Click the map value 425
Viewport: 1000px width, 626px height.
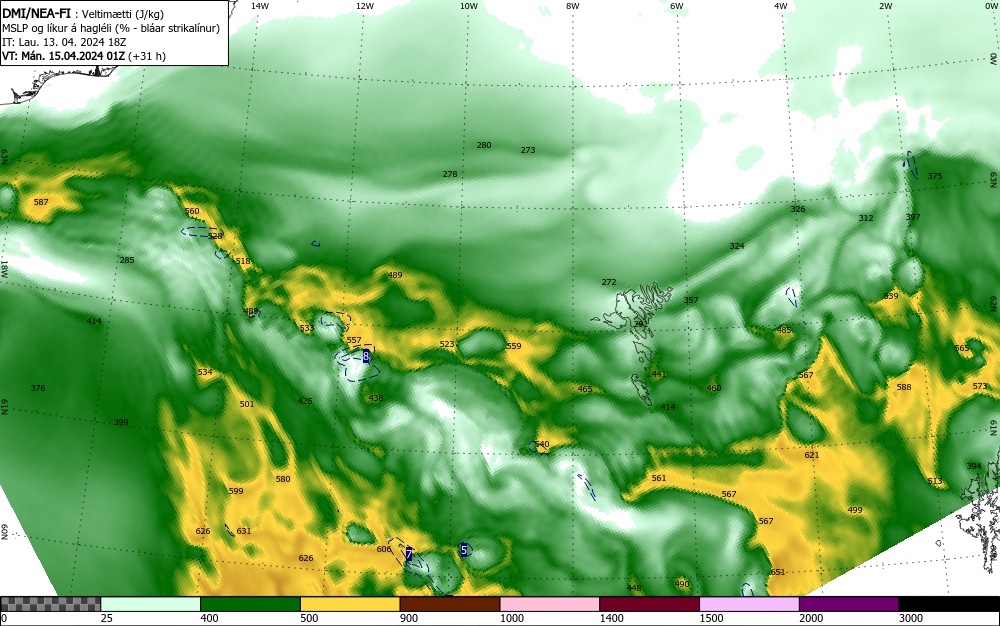(305, 401)
